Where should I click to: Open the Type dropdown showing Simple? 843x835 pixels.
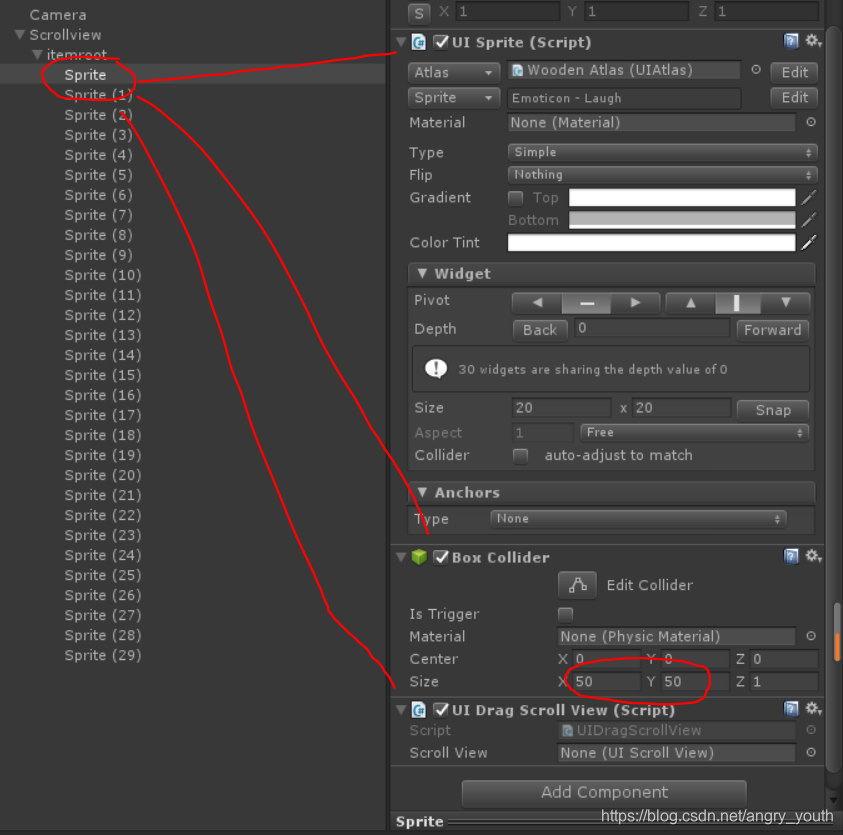click(x=662, y=152)
